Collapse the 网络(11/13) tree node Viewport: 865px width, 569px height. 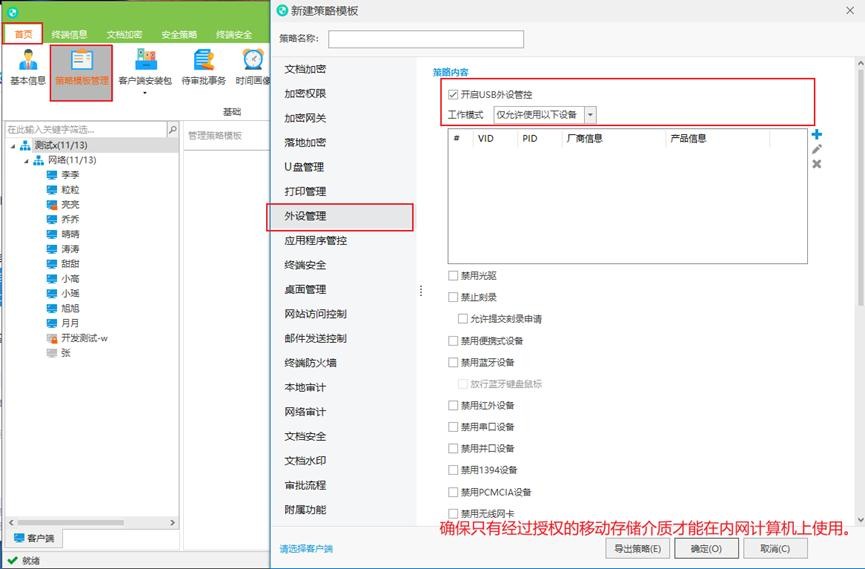pyautogui.click(x=26, y=160)
